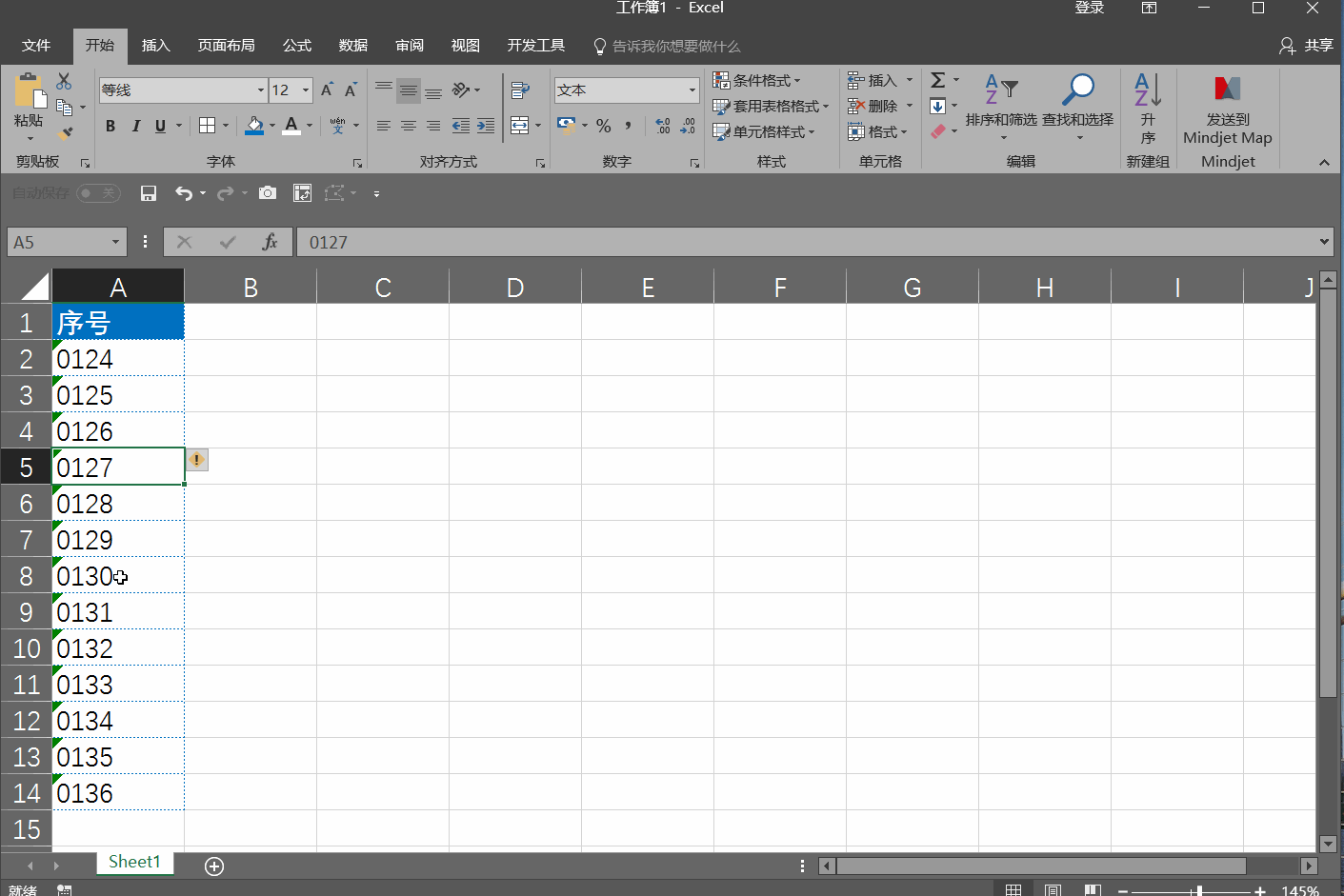
Task: Toggle align text left
Action: click(x=384, y=126)
